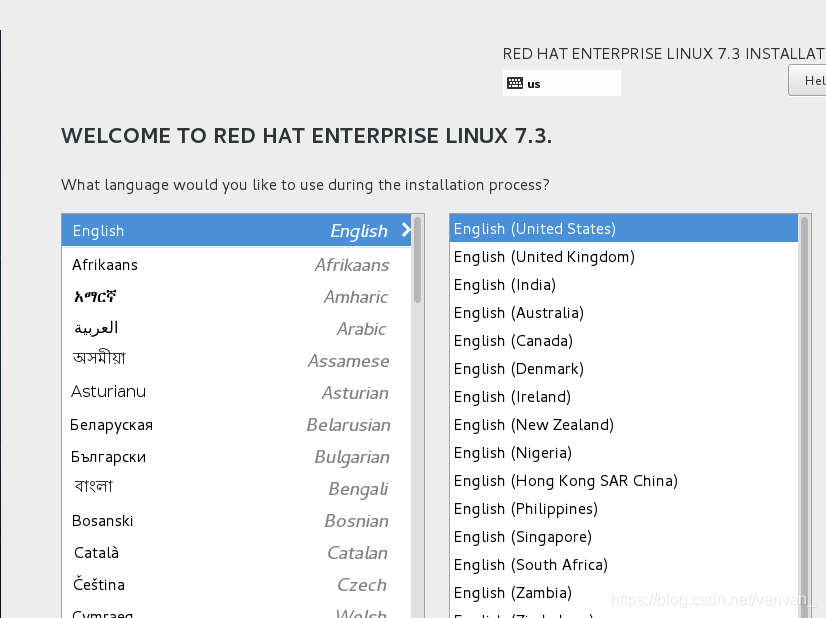
Task: Select Bosanski language
Action: (237, 521)
